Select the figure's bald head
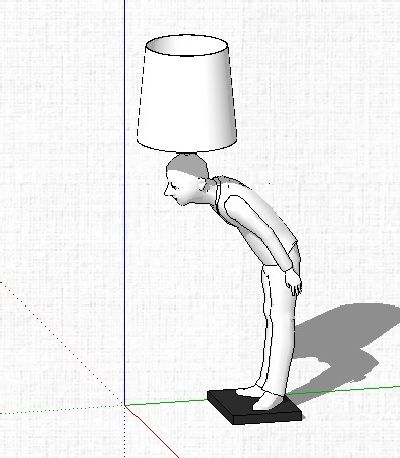This screenshot has height=458, width=400. click(187, 167)
